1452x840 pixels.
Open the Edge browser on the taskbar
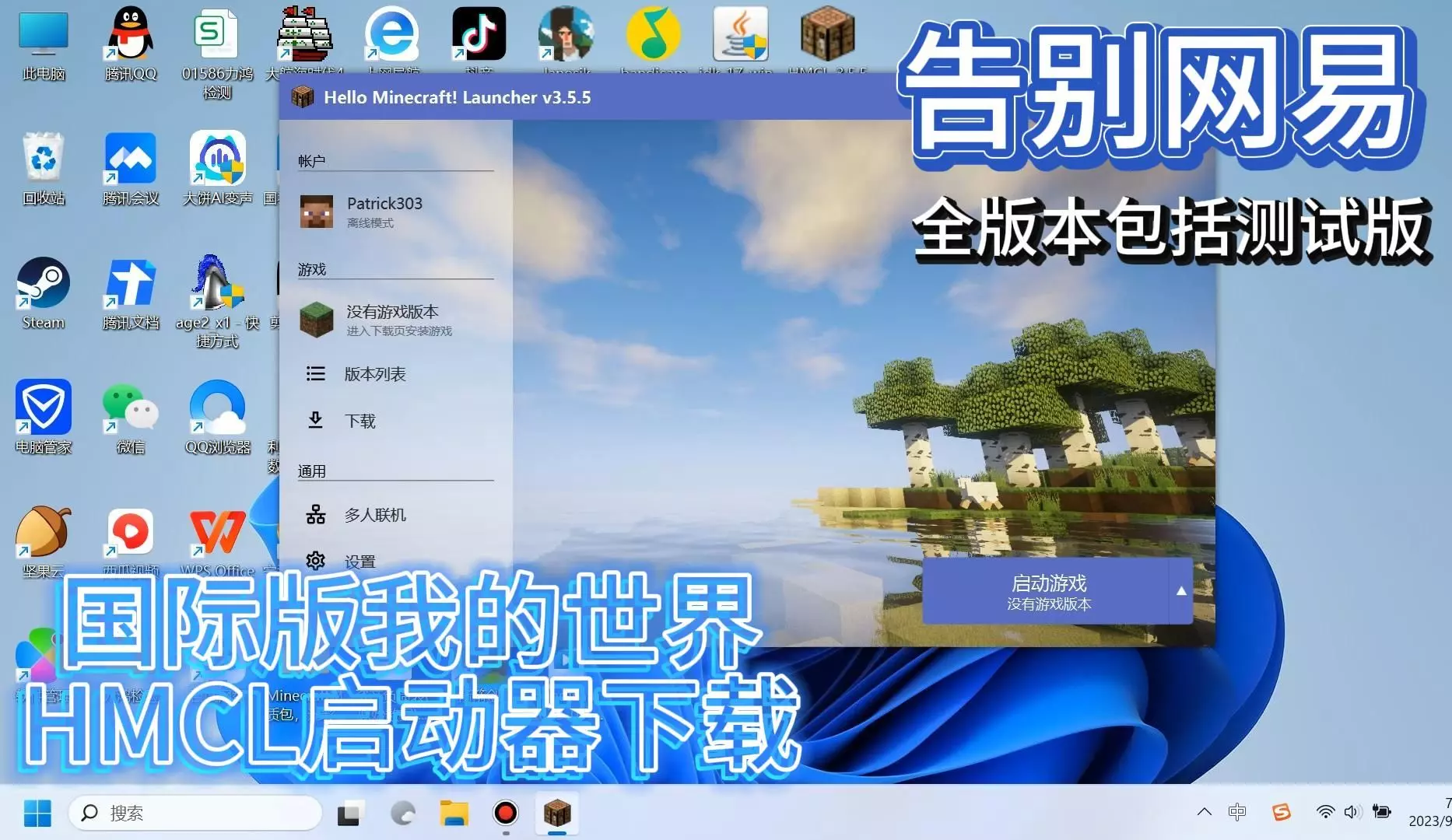coord(402,814)
